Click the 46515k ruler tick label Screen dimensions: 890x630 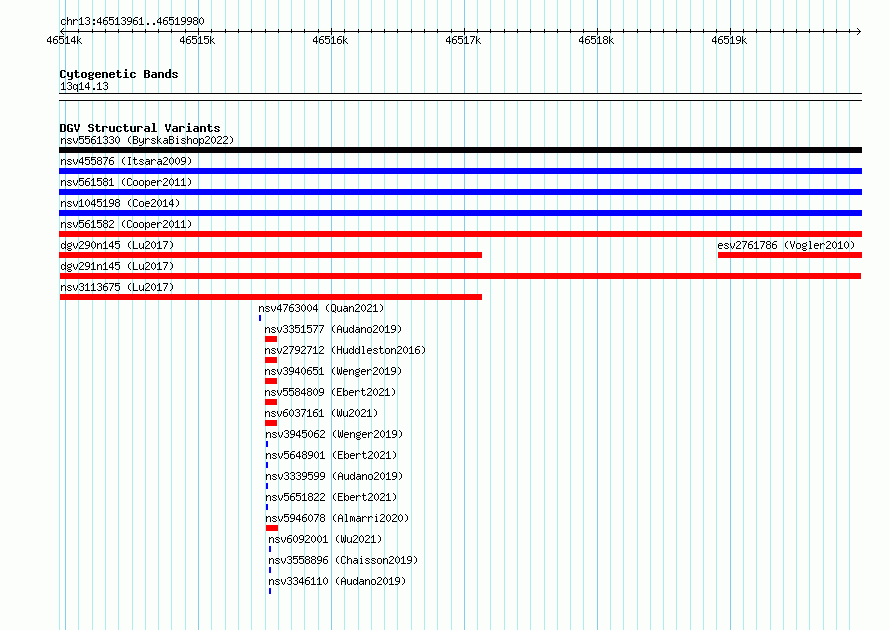(x=197, y=40)
